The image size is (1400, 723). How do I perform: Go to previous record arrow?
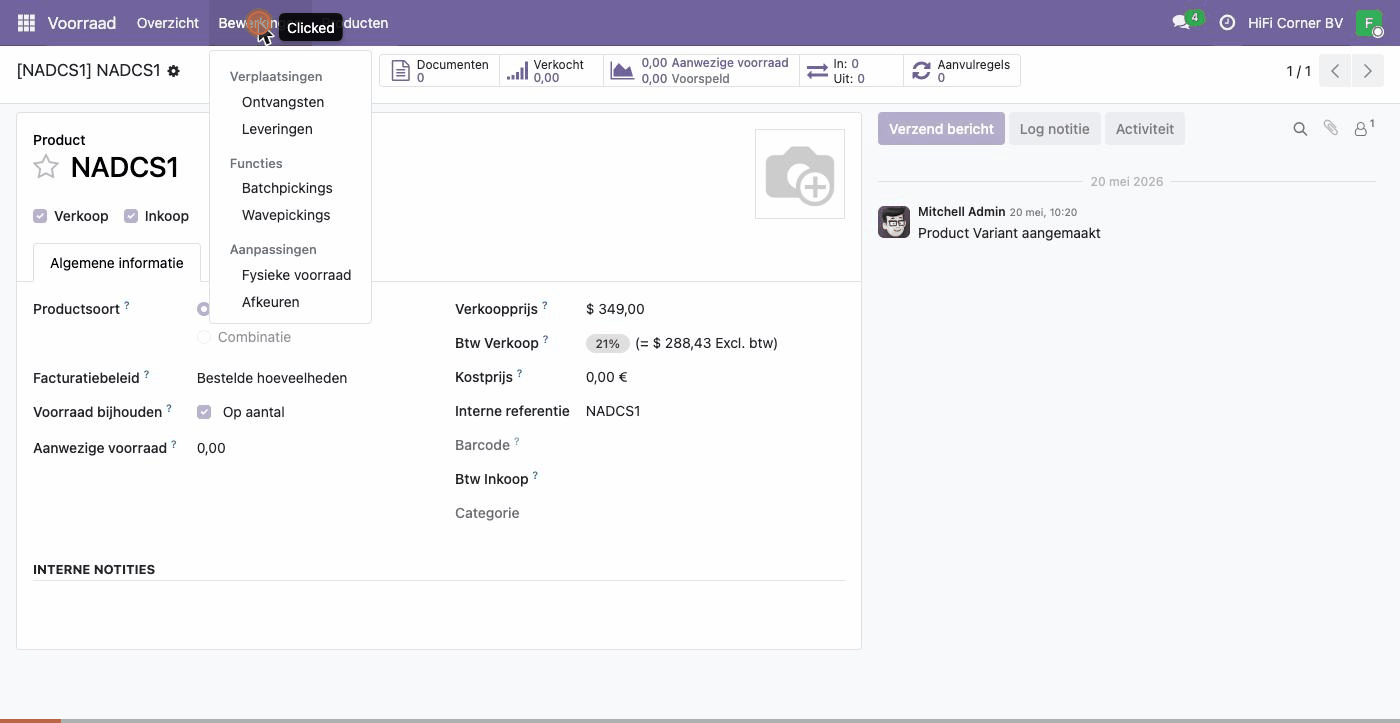point(1335,71)
